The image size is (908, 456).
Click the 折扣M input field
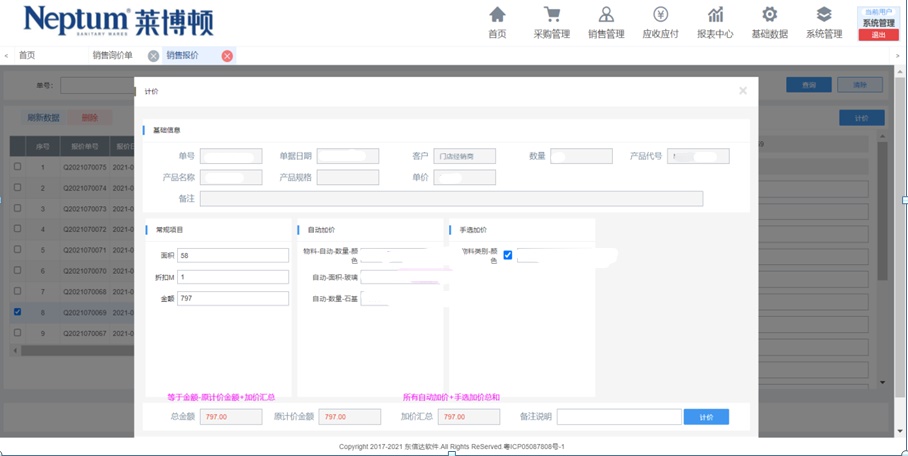(x=232, y=277)
